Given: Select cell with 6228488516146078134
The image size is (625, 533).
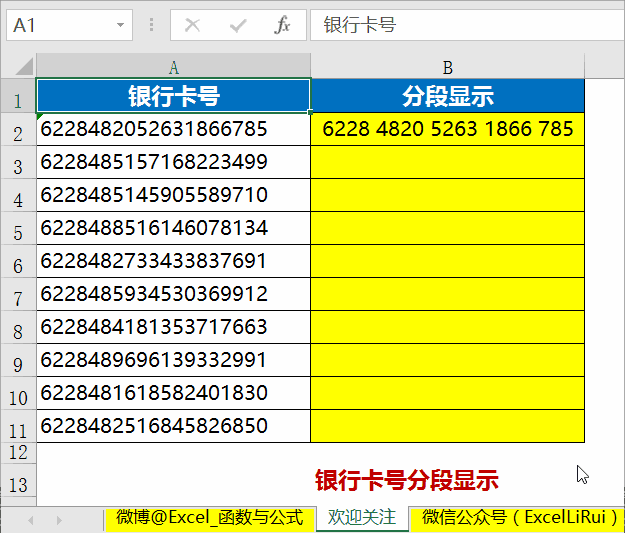Looking at the screenshot, I should [x=173, y=228].
